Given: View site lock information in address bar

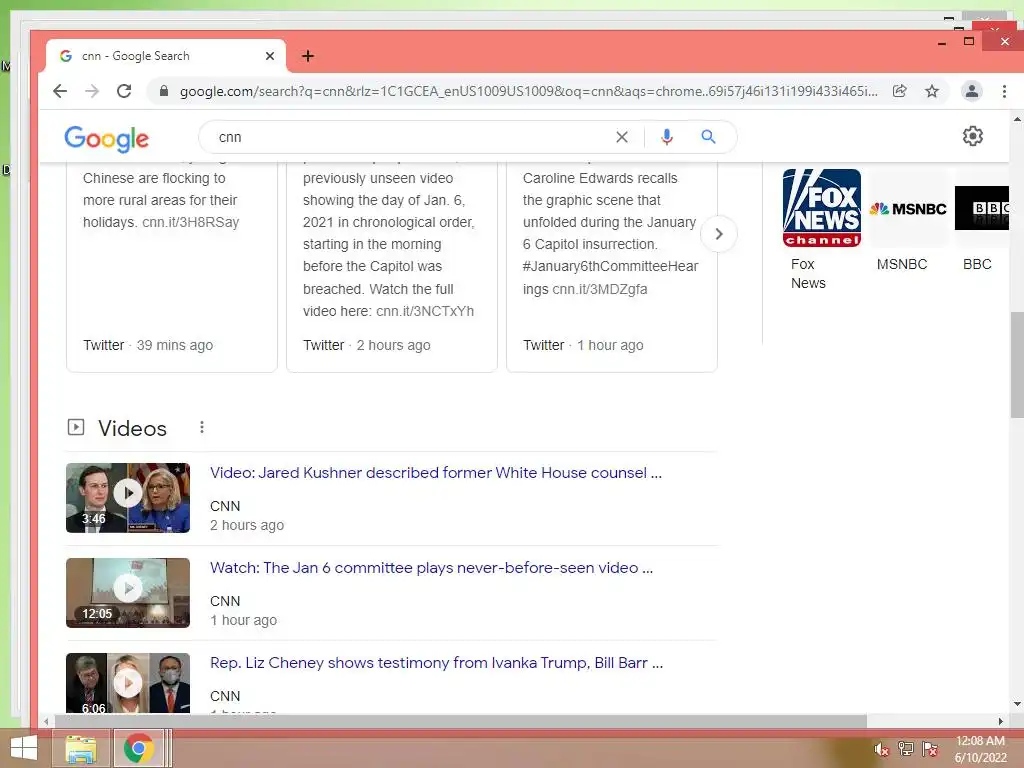Looking at the screenshot, I should pyautogui.click(x=164, y=91).
